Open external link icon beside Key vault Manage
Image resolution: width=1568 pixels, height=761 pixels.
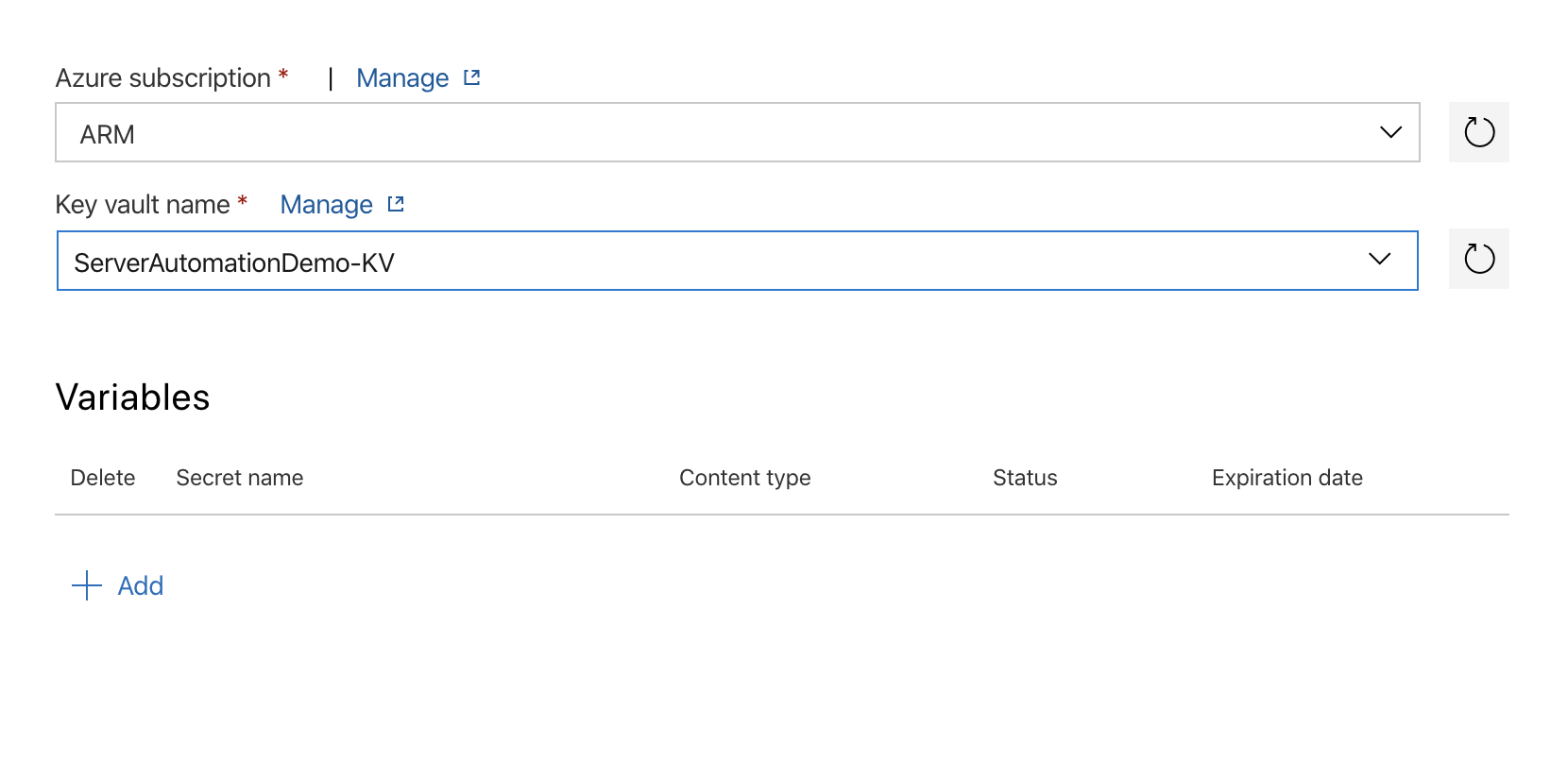click(396, 204)
